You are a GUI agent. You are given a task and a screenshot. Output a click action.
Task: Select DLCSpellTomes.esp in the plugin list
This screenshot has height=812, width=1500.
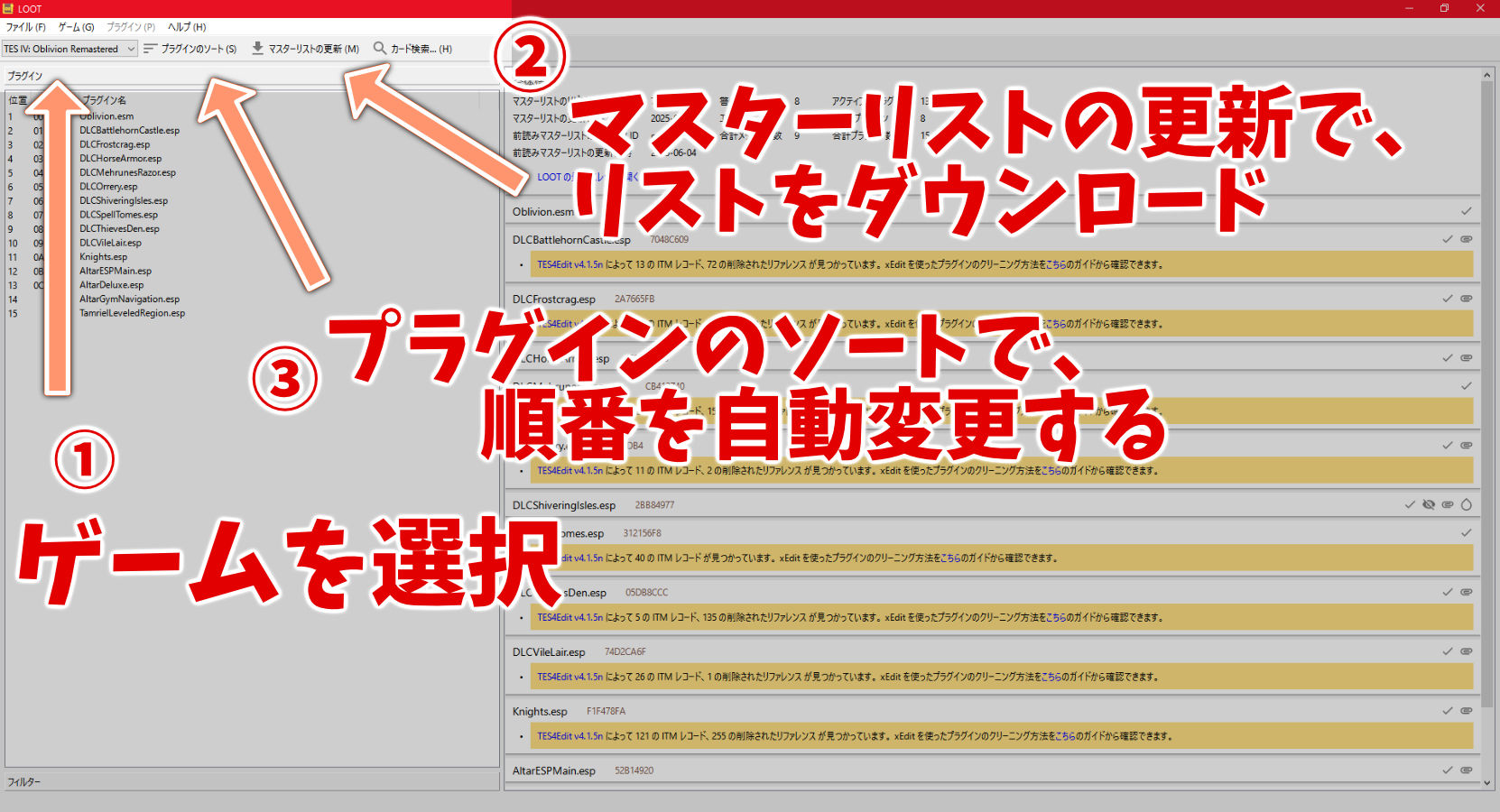coord(118,215)
